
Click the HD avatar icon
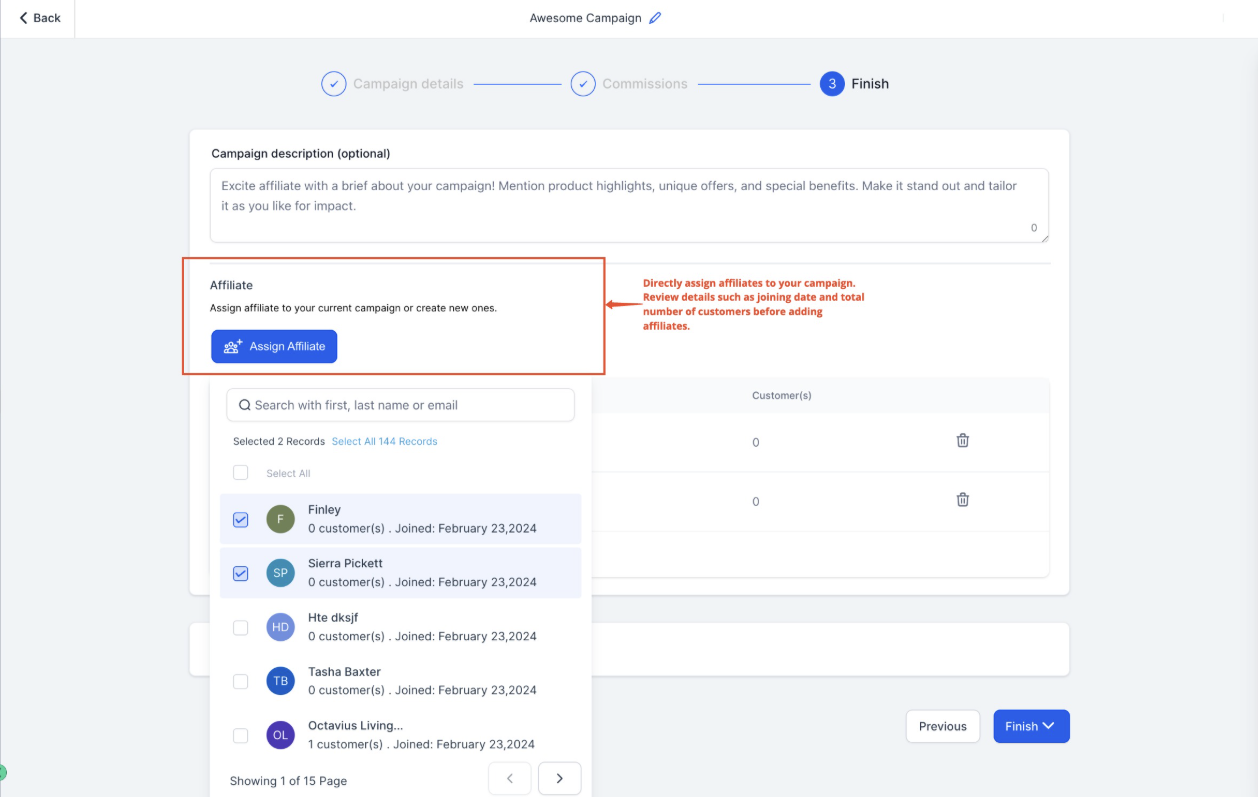[x=281, y=627]
